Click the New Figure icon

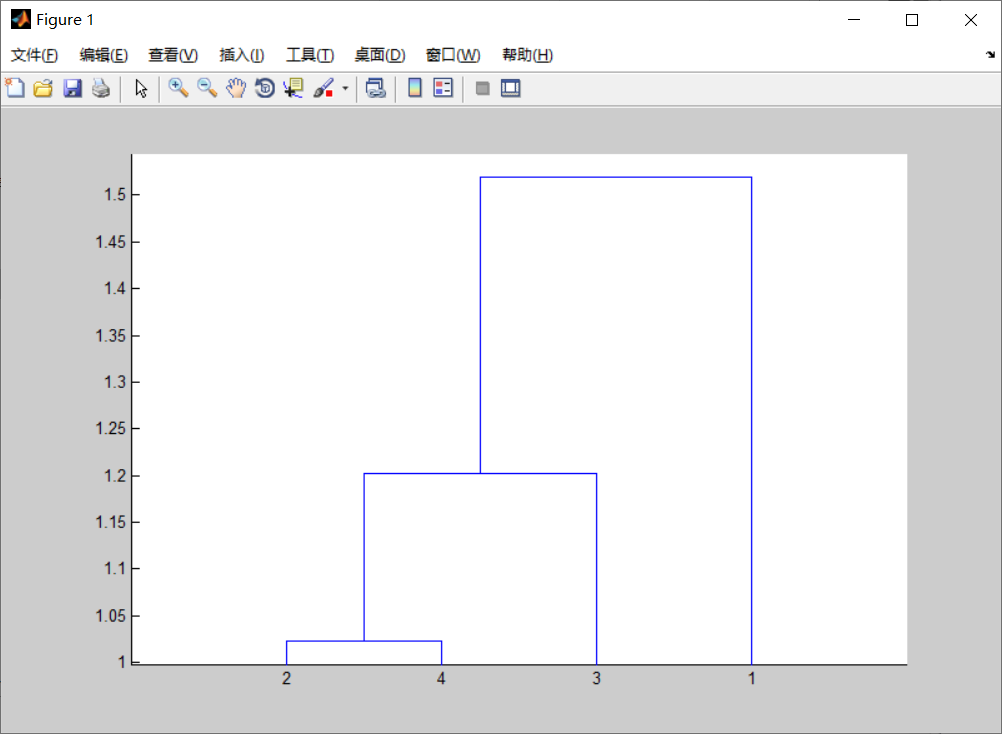point(15,88)
